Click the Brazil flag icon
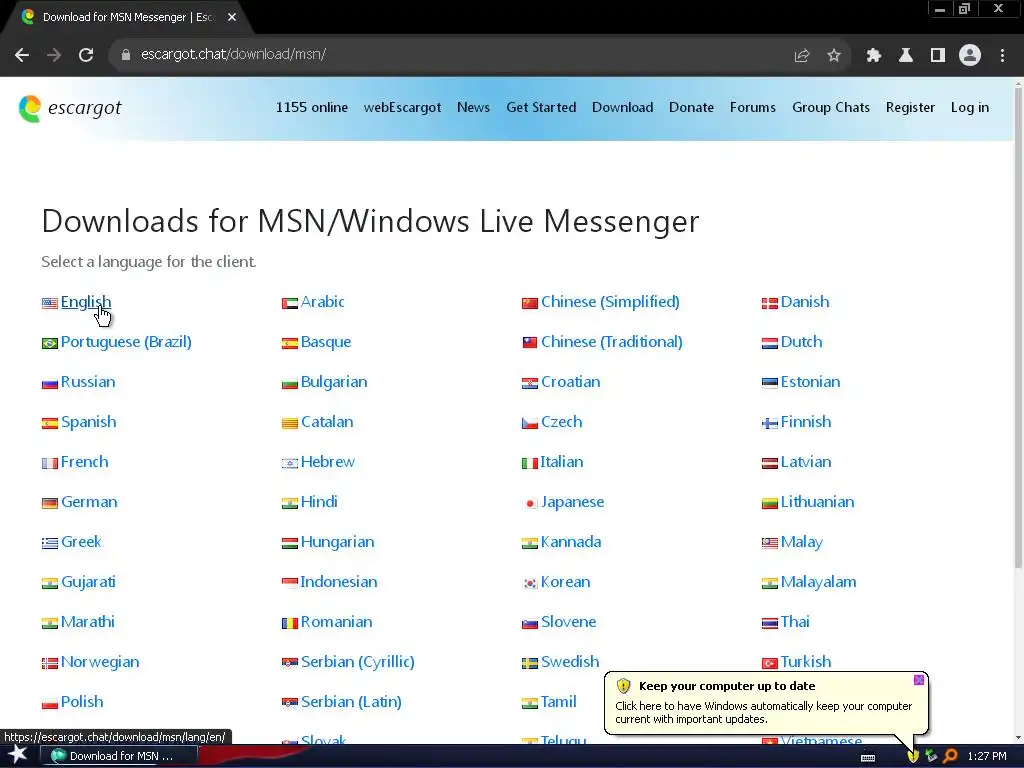The image size is (1024, 768). coord(50,343)
